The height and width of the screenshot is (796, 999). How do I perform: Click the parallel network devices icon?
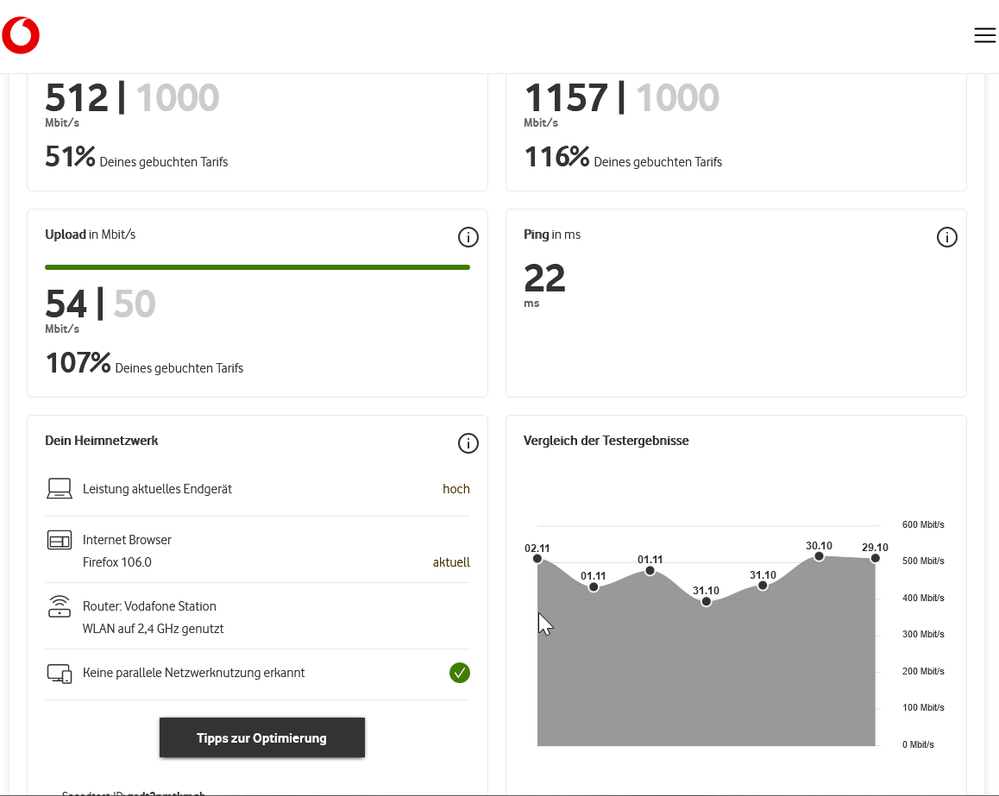60,674
